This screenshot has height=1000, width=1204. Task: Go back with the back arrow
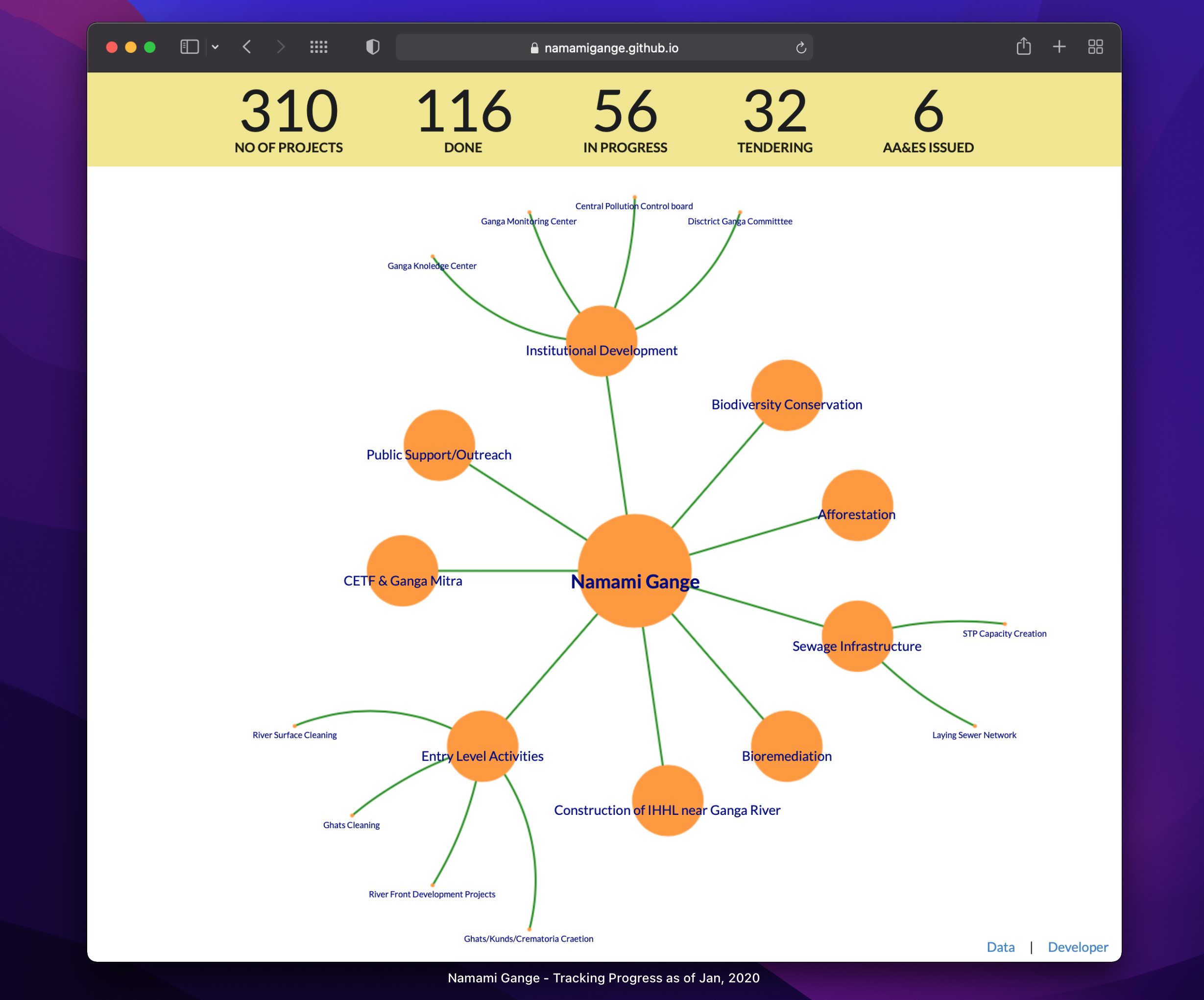click(x=247, y=47)
